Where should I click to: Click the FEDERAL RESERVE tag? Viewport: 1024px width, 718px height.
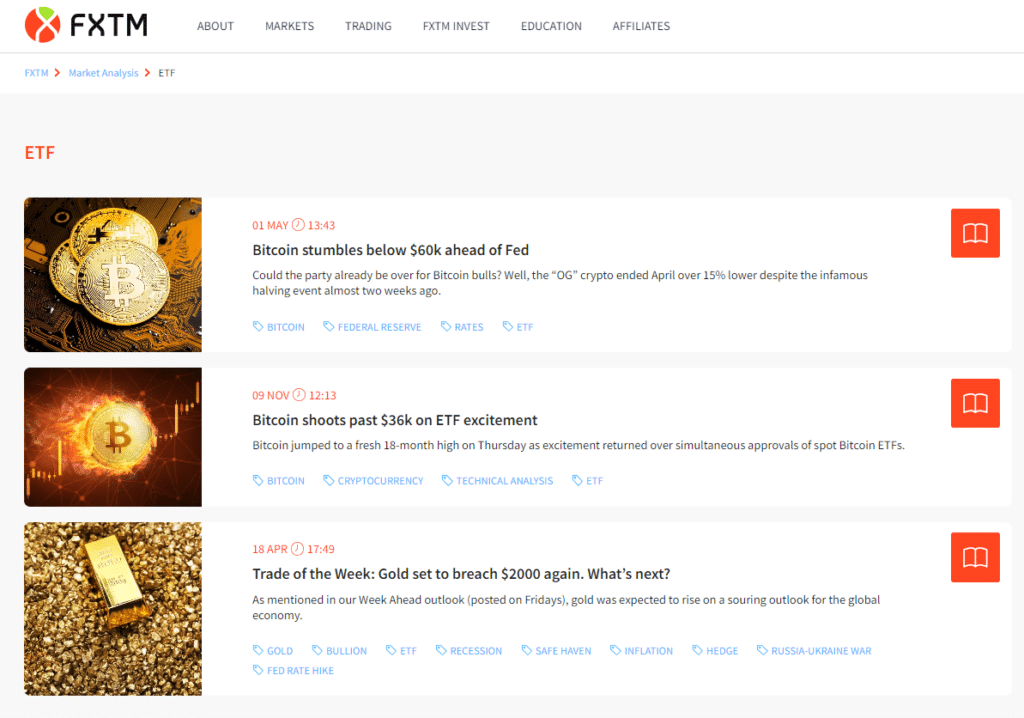coord(372,327)
